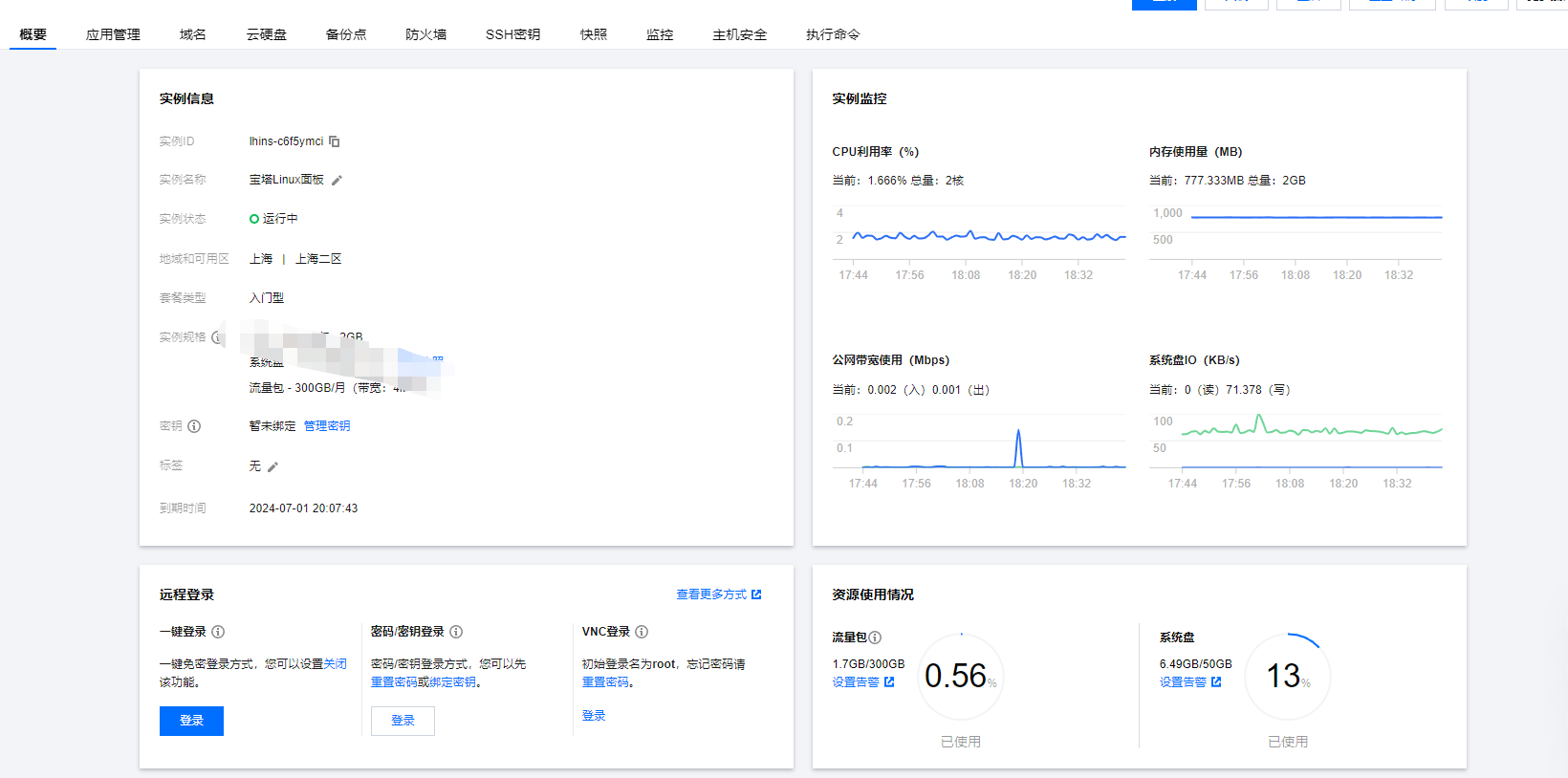This screenshot has width=1568, height=778.
Task: Click the 公网带宽使用 chart spike
Action: (1018, 447)
